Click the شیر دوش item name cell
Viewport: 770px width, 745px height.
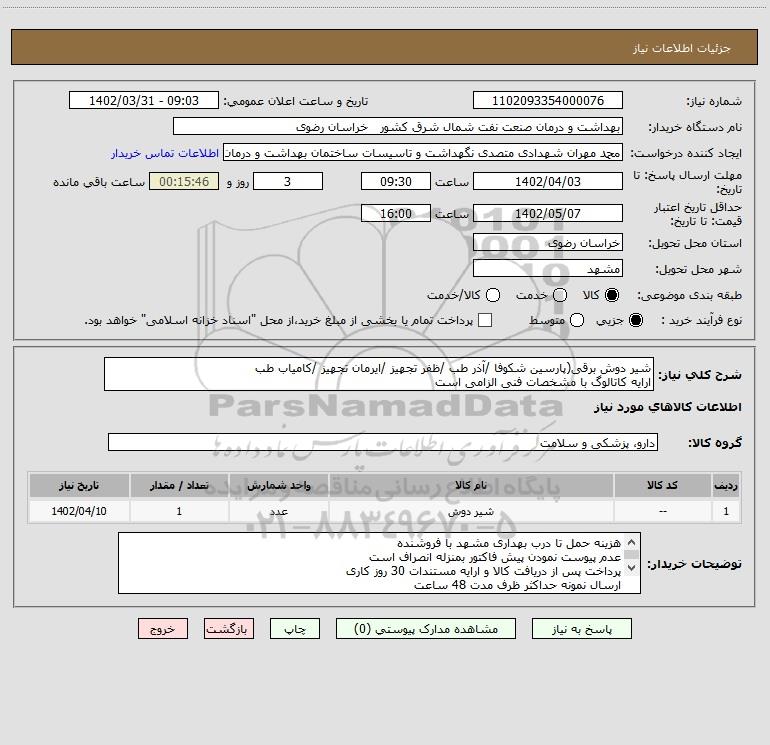tap(471, 511)
